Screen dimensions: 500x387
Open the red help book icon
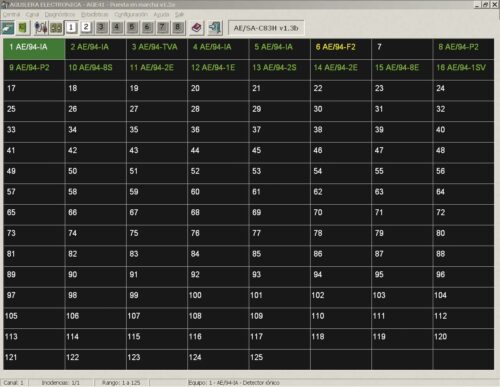coord(196,28)
